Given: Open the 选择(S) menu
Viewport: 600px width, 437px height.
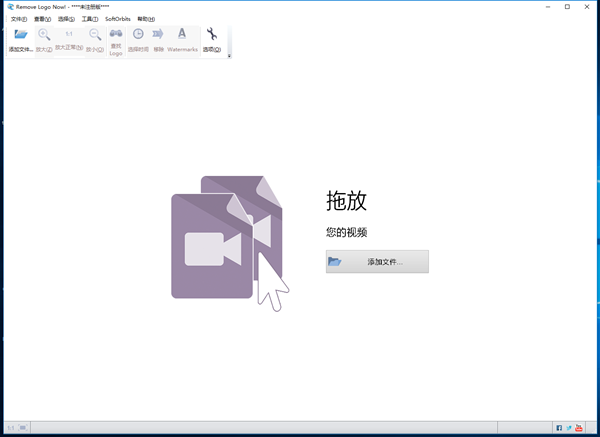Looking at the screenshot, I should [x=66, y=19].
